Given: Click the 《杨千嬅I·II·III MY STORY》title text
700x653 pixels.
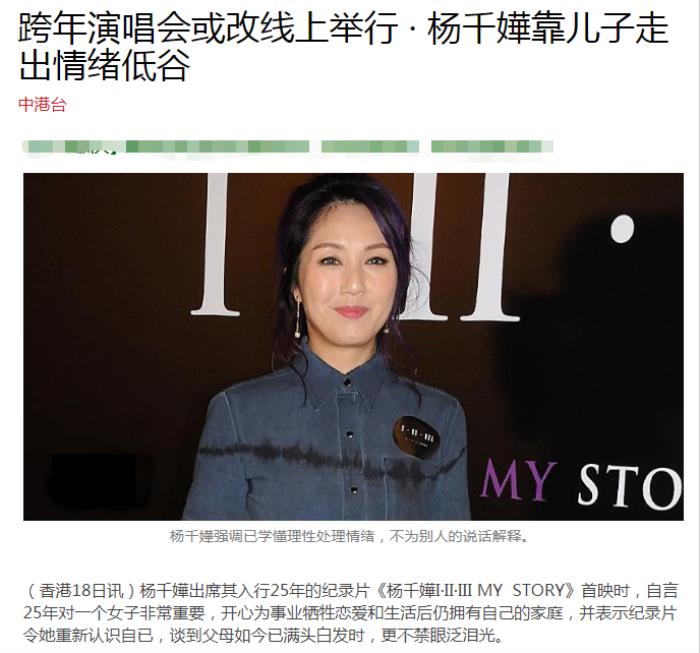Looking at the screenshot, I should [475, 591].
